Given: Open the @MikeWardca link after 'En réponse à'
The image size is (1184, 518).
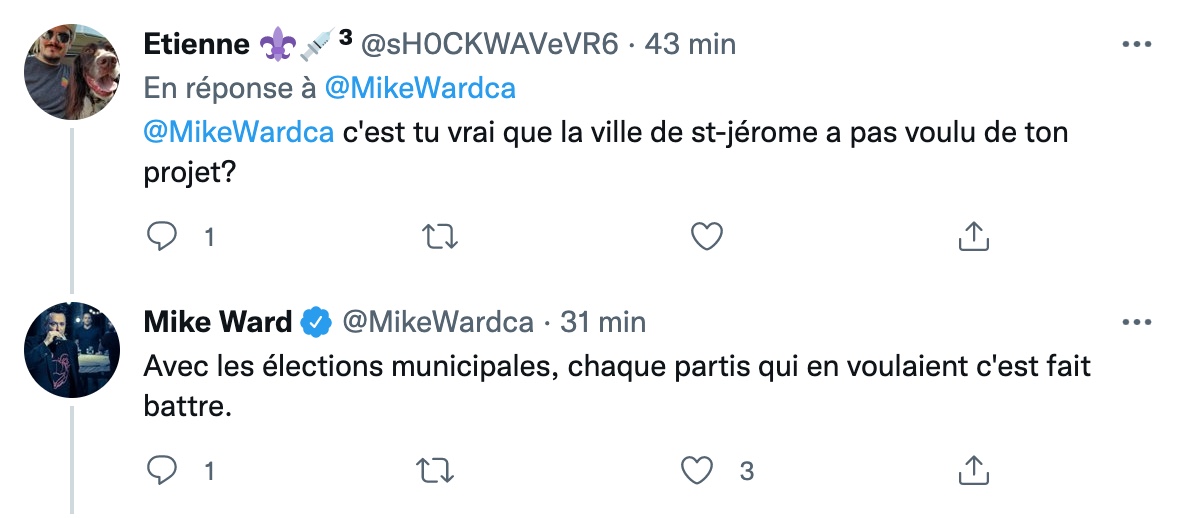Looking at the screenshot, I should point(420,88).
